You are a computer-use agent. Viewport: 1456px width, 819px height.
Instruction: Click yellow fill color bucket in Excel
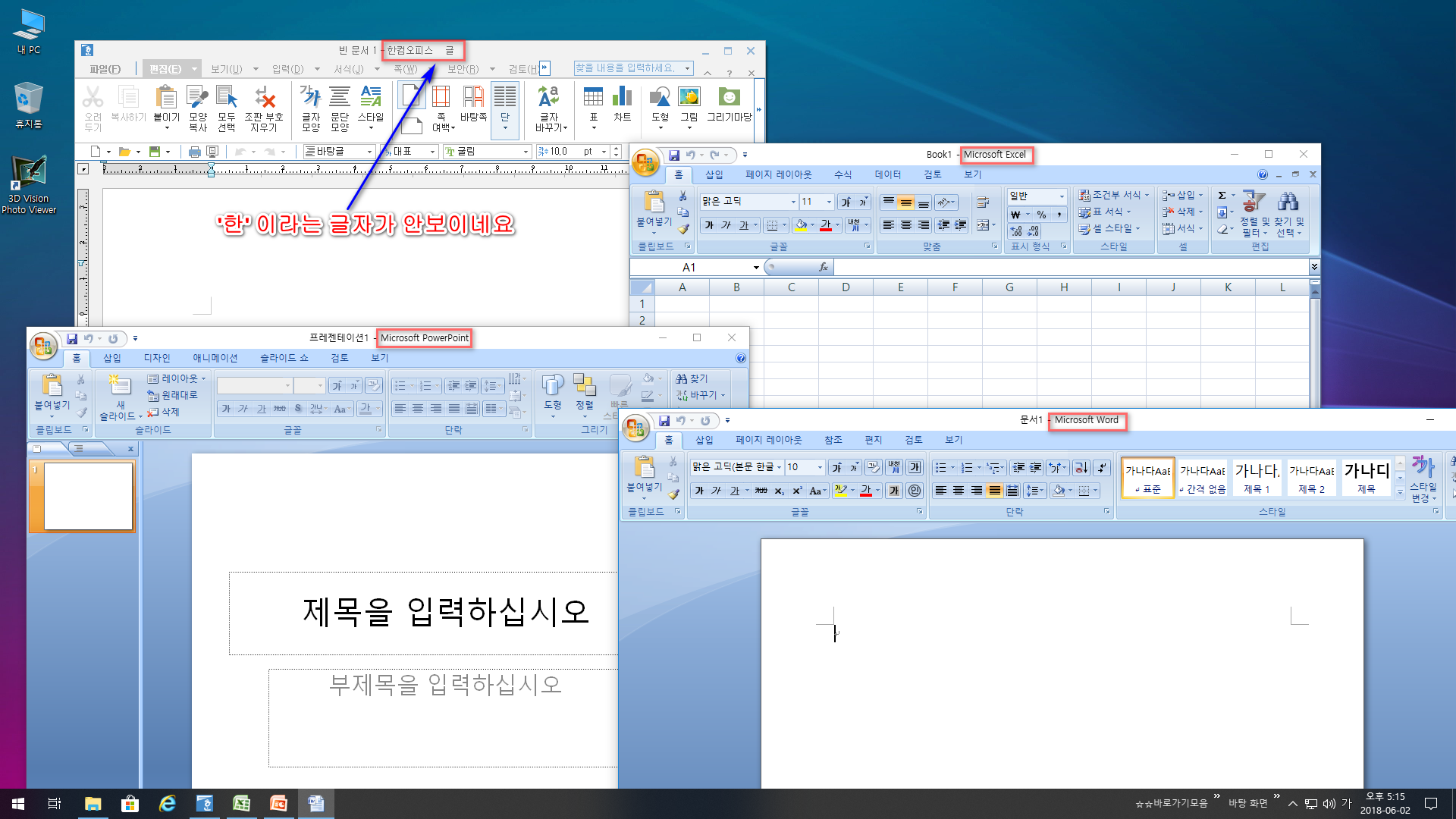click(801, 225)
